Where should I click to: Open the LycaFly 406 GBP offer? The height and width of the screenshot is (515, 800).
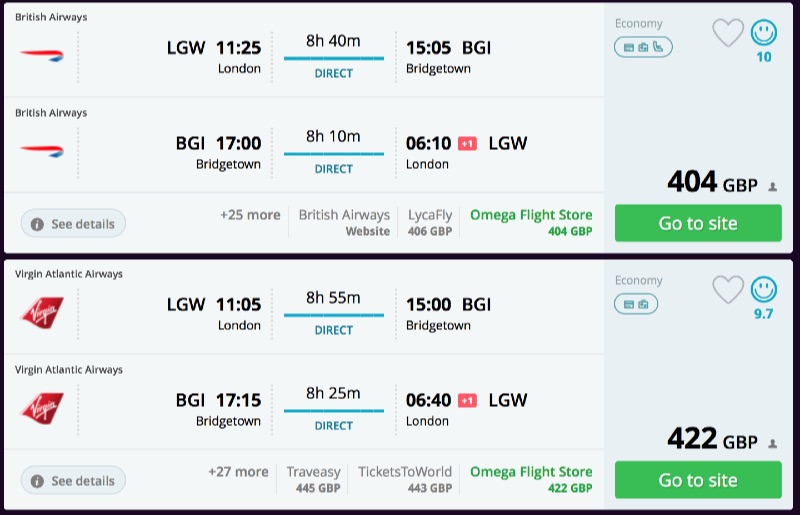[x=430, y=222]
